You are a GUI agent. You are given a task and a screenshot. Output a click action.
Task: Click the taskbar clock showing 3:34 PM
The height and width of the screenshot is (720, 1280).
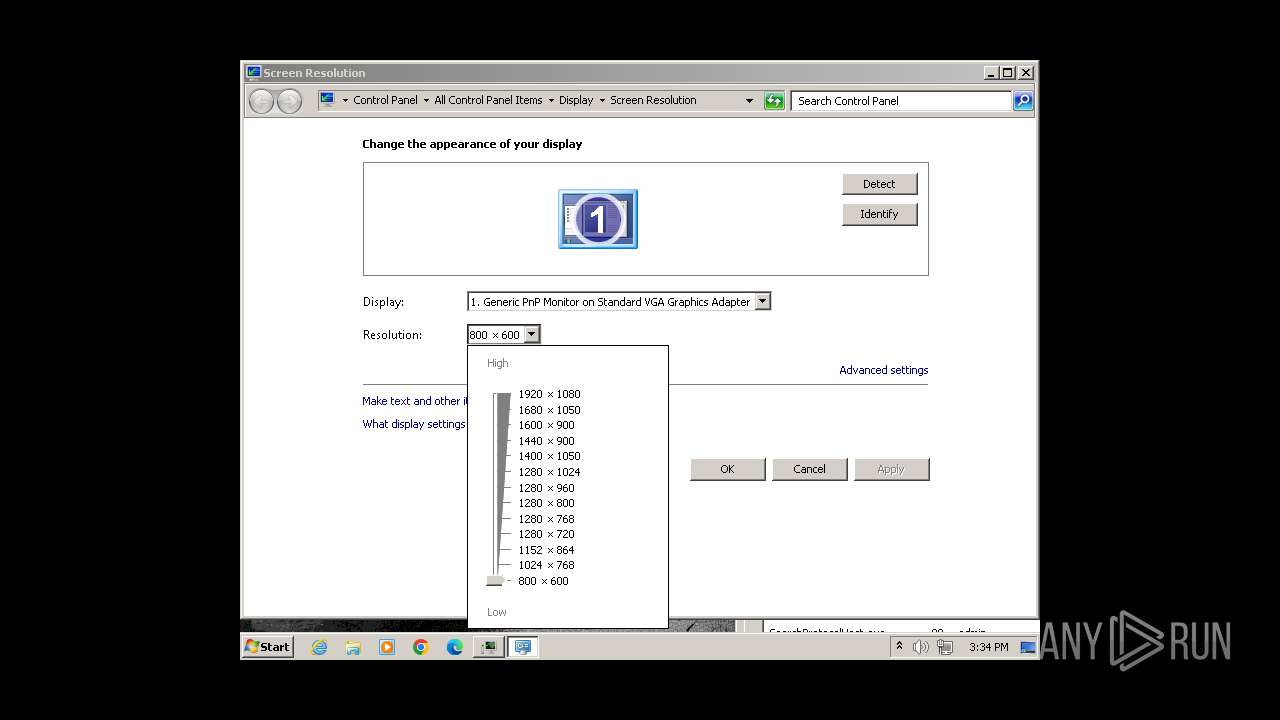(988, 647)
